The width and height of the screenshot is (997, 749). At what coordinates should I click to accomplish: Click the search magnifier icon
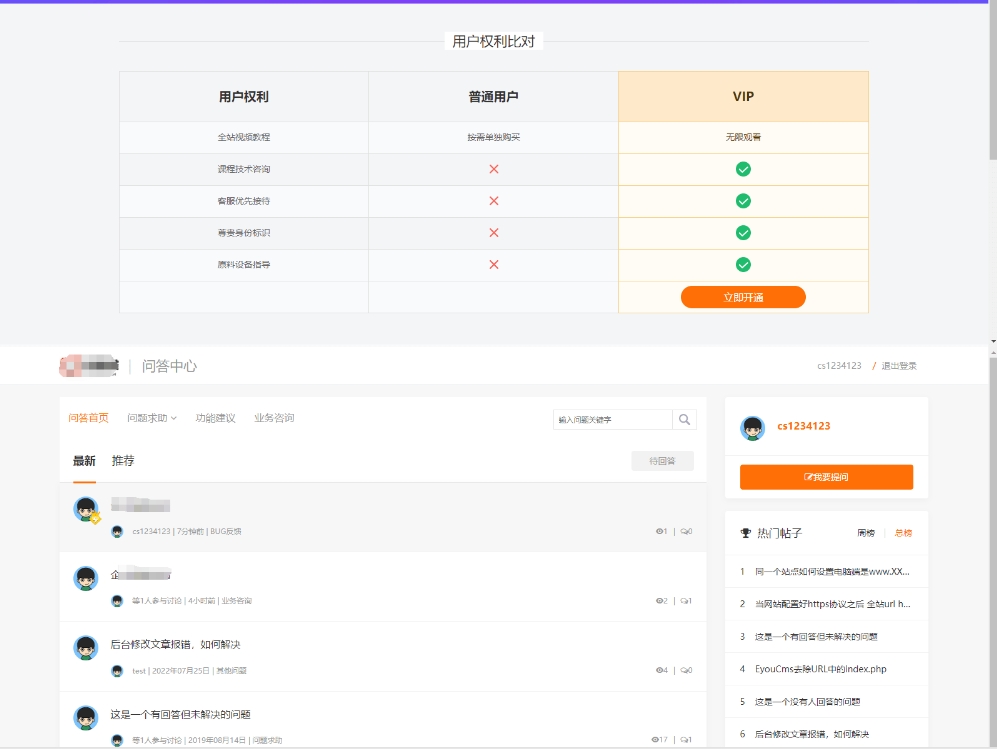tap(684, 419)
